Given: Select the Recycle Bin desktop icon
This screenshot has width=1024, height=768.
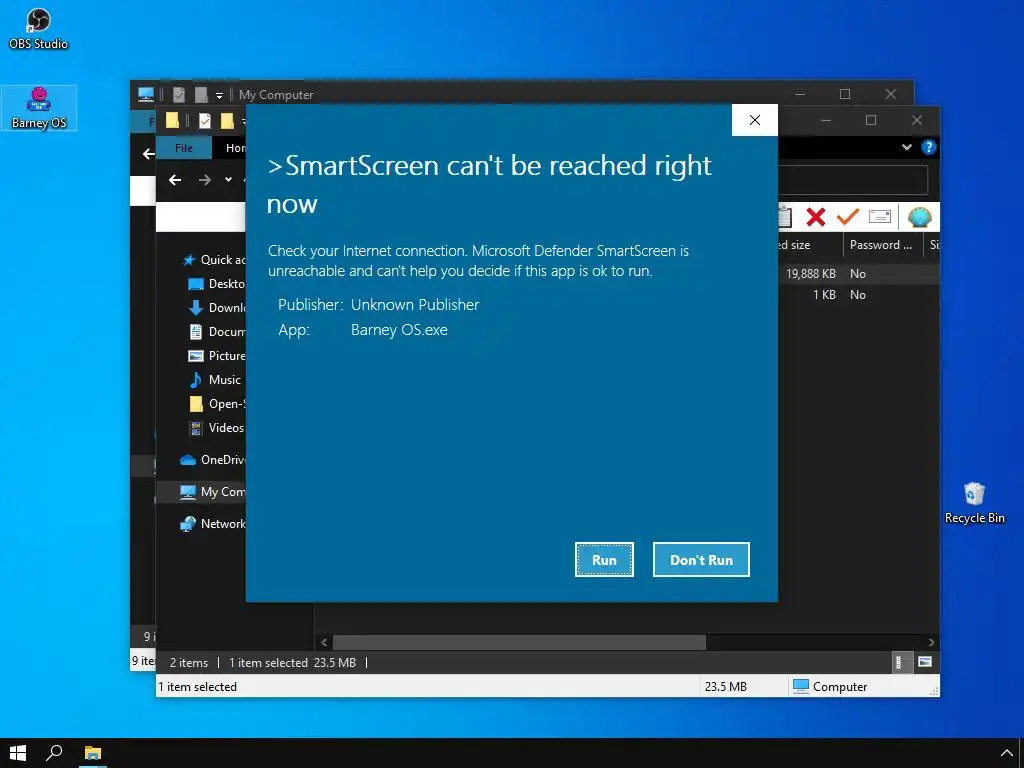Looking at the screenshot, I should [974, 503].
